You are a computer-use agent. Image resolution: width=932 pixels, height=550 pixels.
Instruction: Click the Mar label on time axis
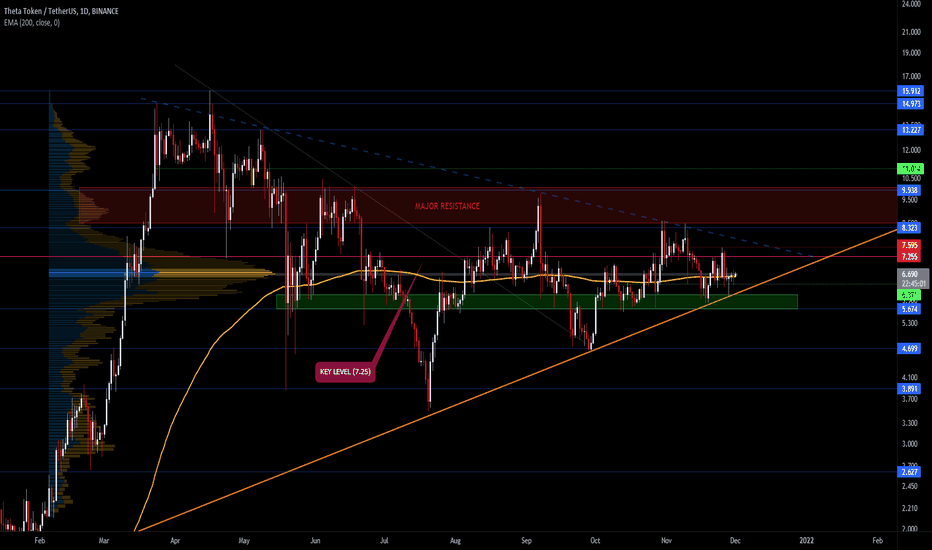point(104,541)
